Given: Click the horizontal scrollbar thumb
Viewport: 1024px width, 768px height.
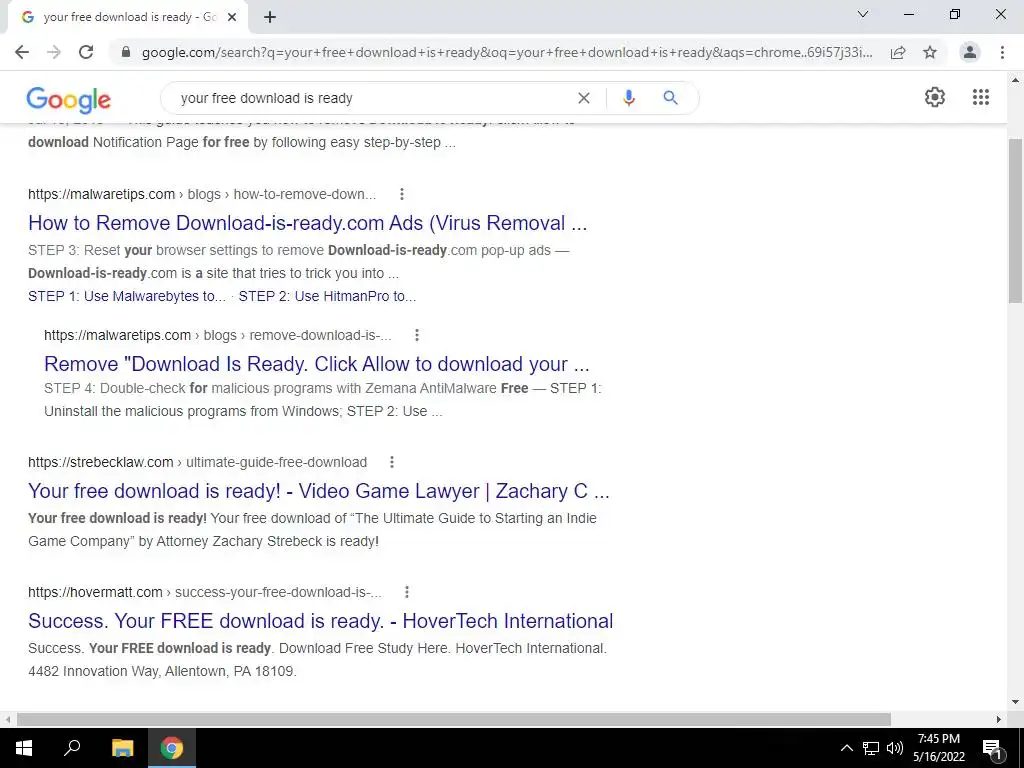Looking at the screenshot, I should coord(454,719).
